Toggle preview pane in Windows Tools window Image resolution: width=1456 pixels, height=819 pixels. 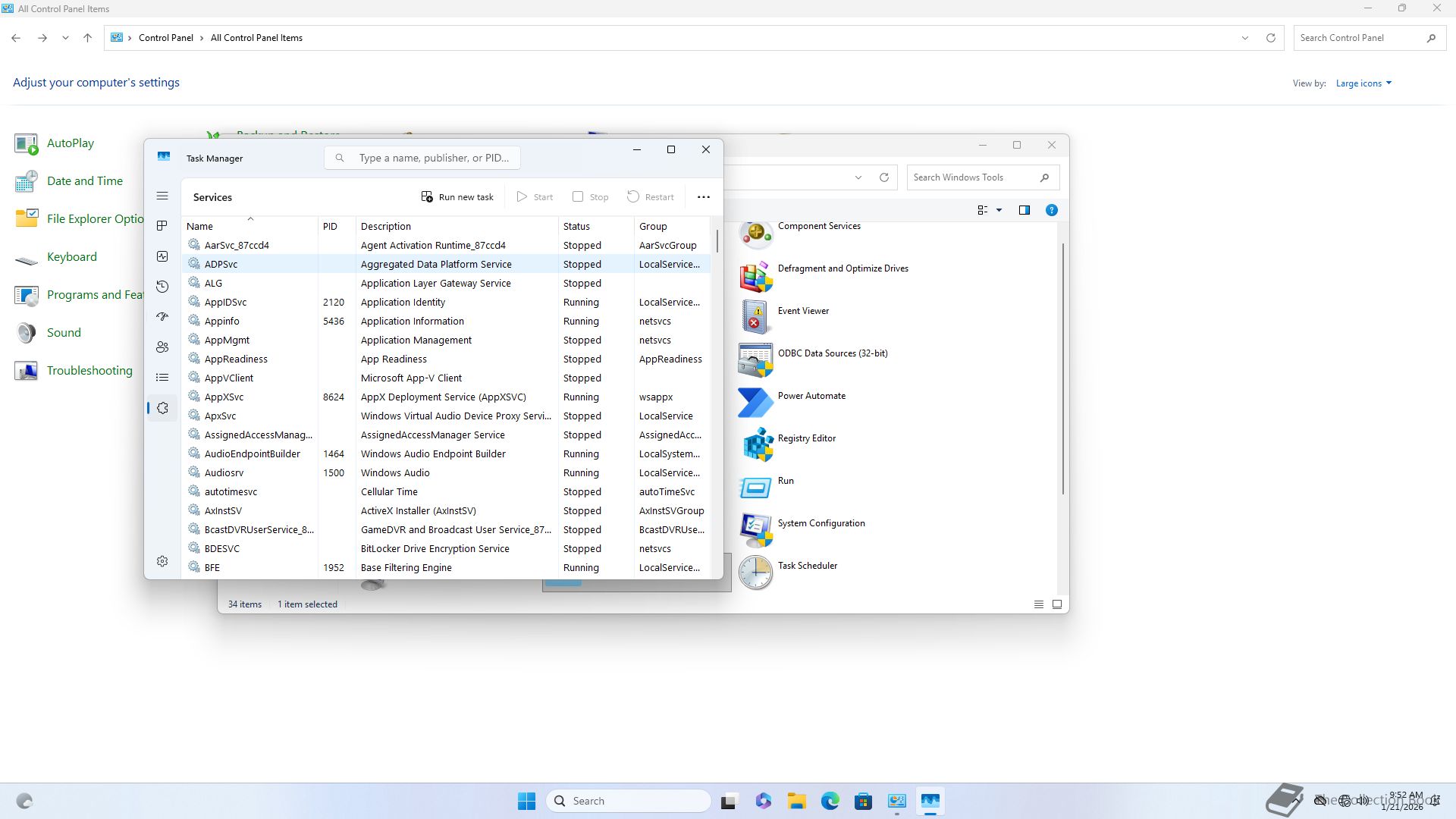pos(1024,210)
